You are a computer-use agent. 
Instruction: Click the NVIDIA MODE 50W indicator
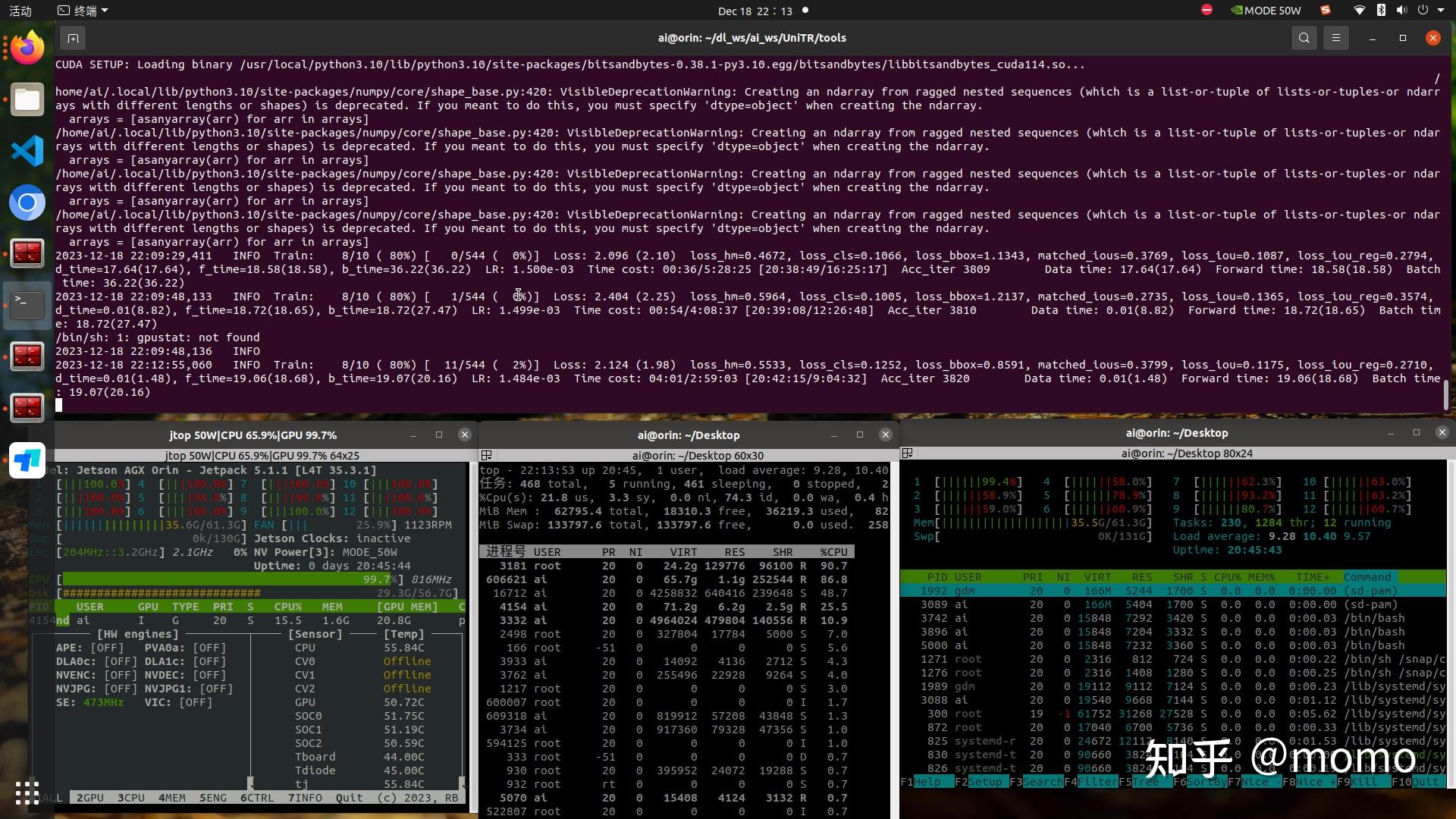(1265, 11)
